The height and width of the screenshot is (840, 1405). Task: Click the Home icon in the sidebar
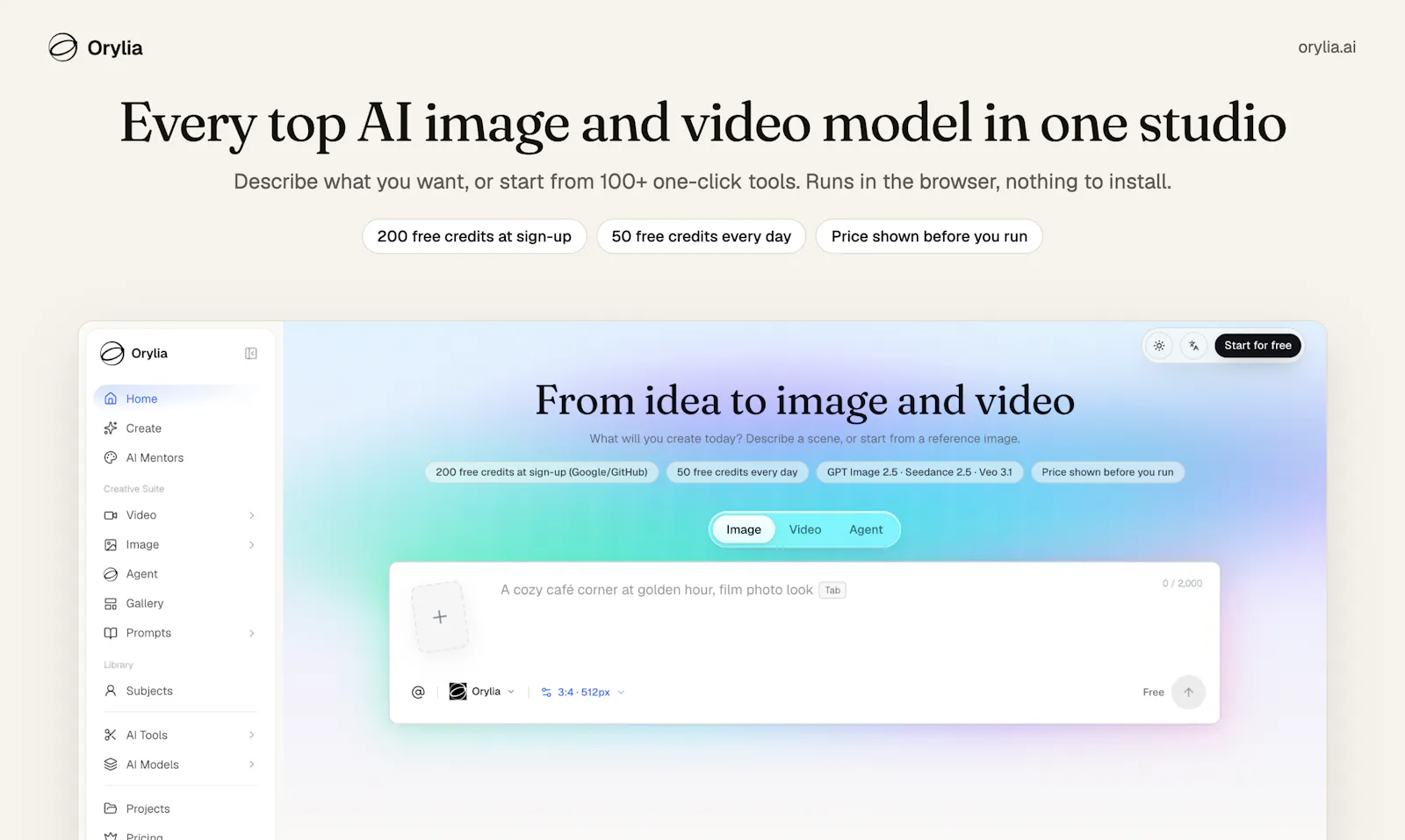coord(111,398)
